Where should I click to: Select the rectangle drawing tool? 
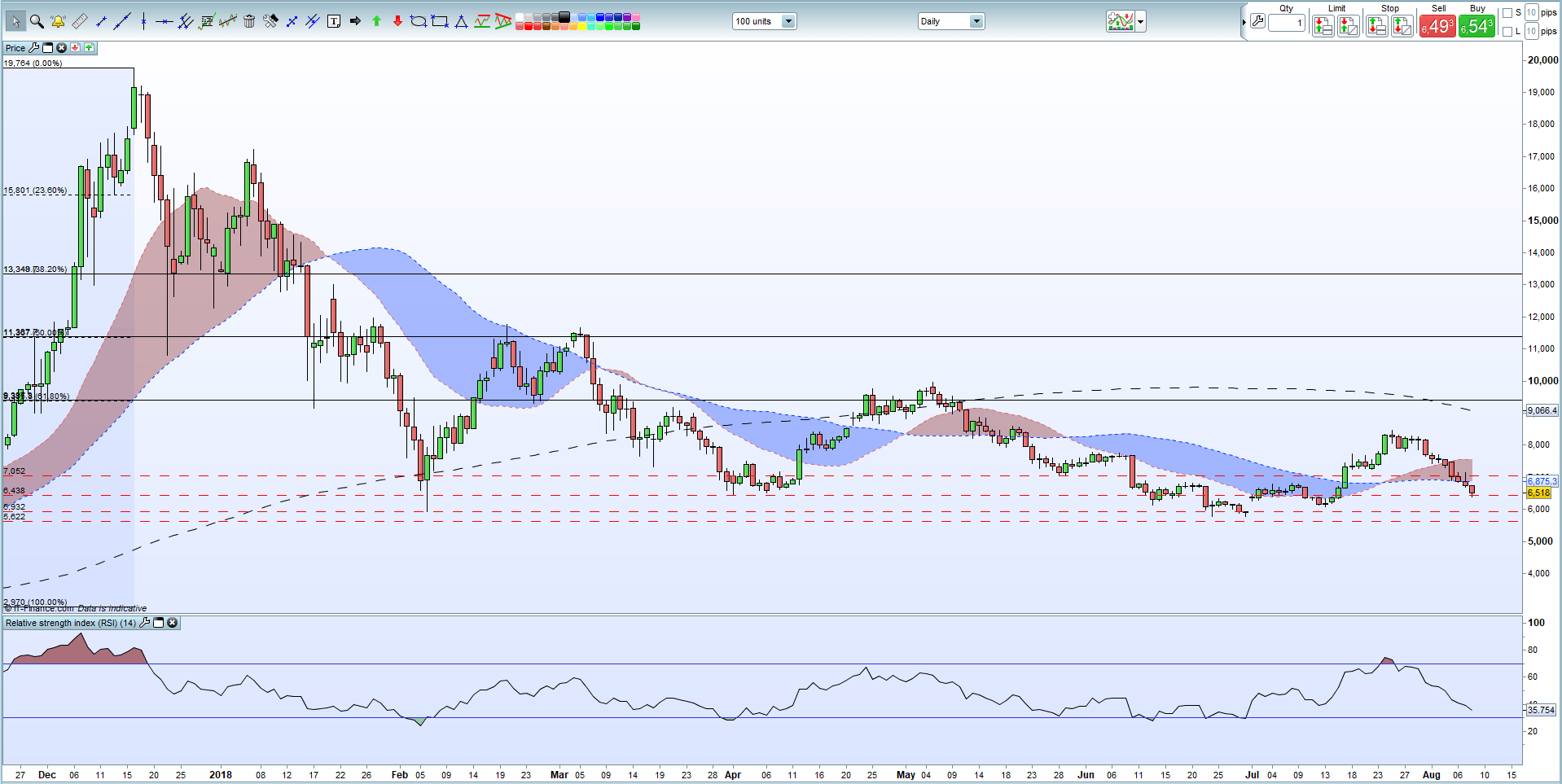(x=440, y=21)
